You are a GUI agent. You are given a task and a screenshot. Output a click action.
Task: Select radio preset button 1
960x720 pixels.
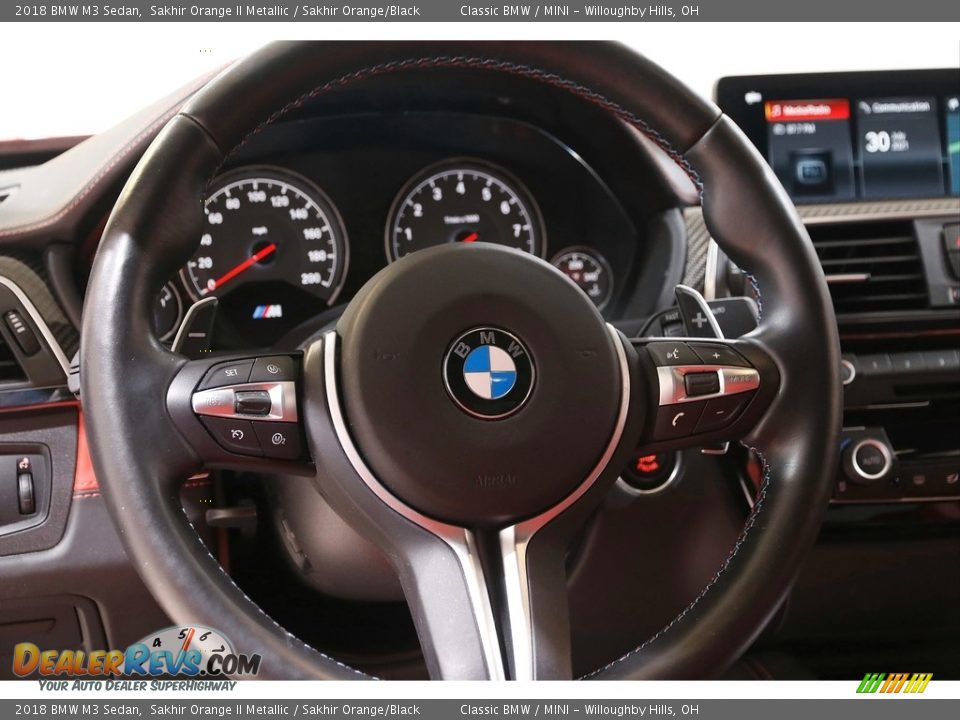point(874,365)
